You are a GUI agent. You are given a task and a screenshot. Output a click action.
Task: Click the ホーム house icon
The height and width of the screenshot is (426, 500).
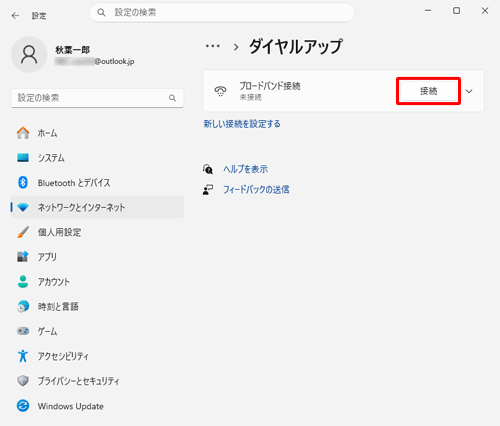tap(23, 133)
